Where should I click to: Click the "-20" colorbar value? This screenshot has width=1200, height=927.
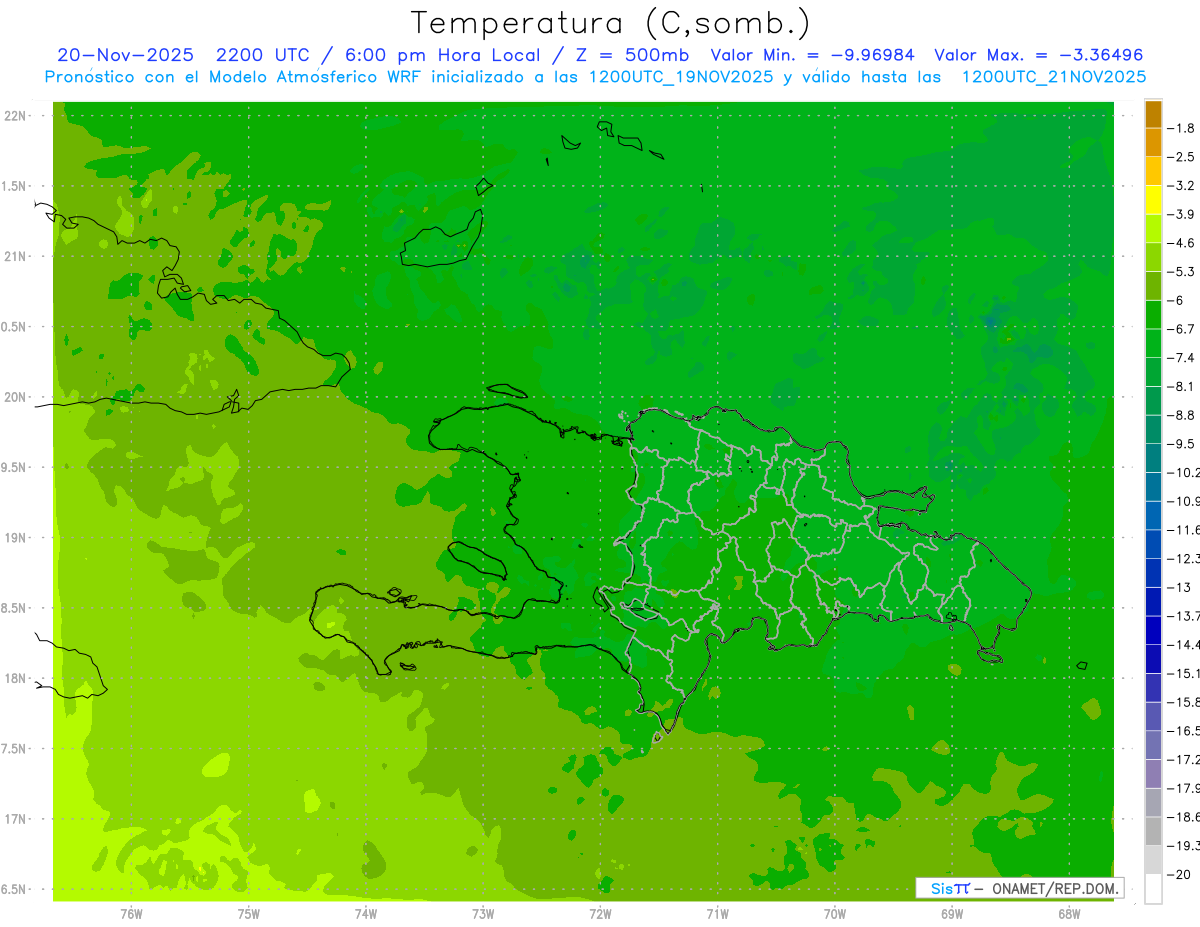(1179, 875)
